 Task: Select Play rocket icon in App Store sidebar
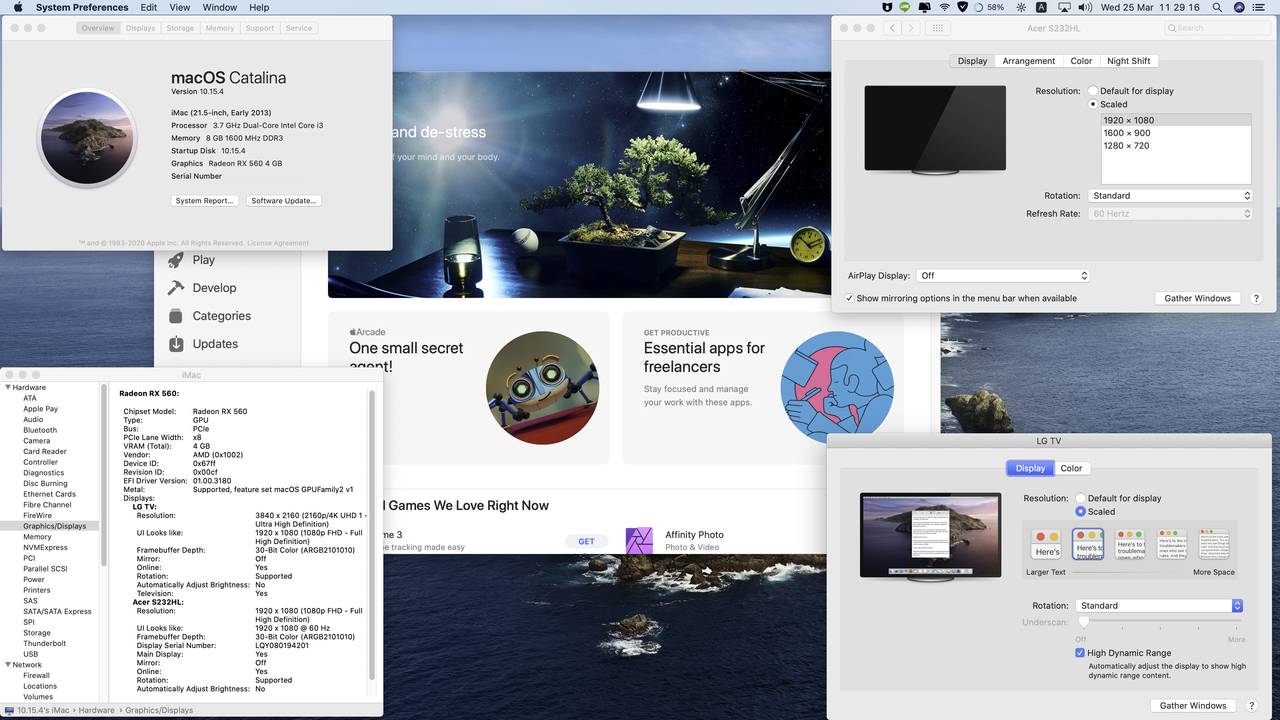click(176, 259)
